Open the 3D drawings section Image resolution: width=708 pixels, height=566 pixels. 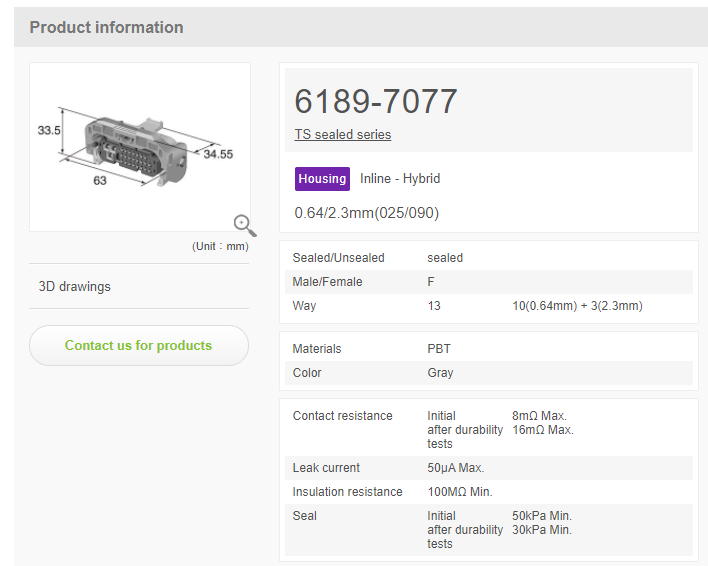coord(75,286)
